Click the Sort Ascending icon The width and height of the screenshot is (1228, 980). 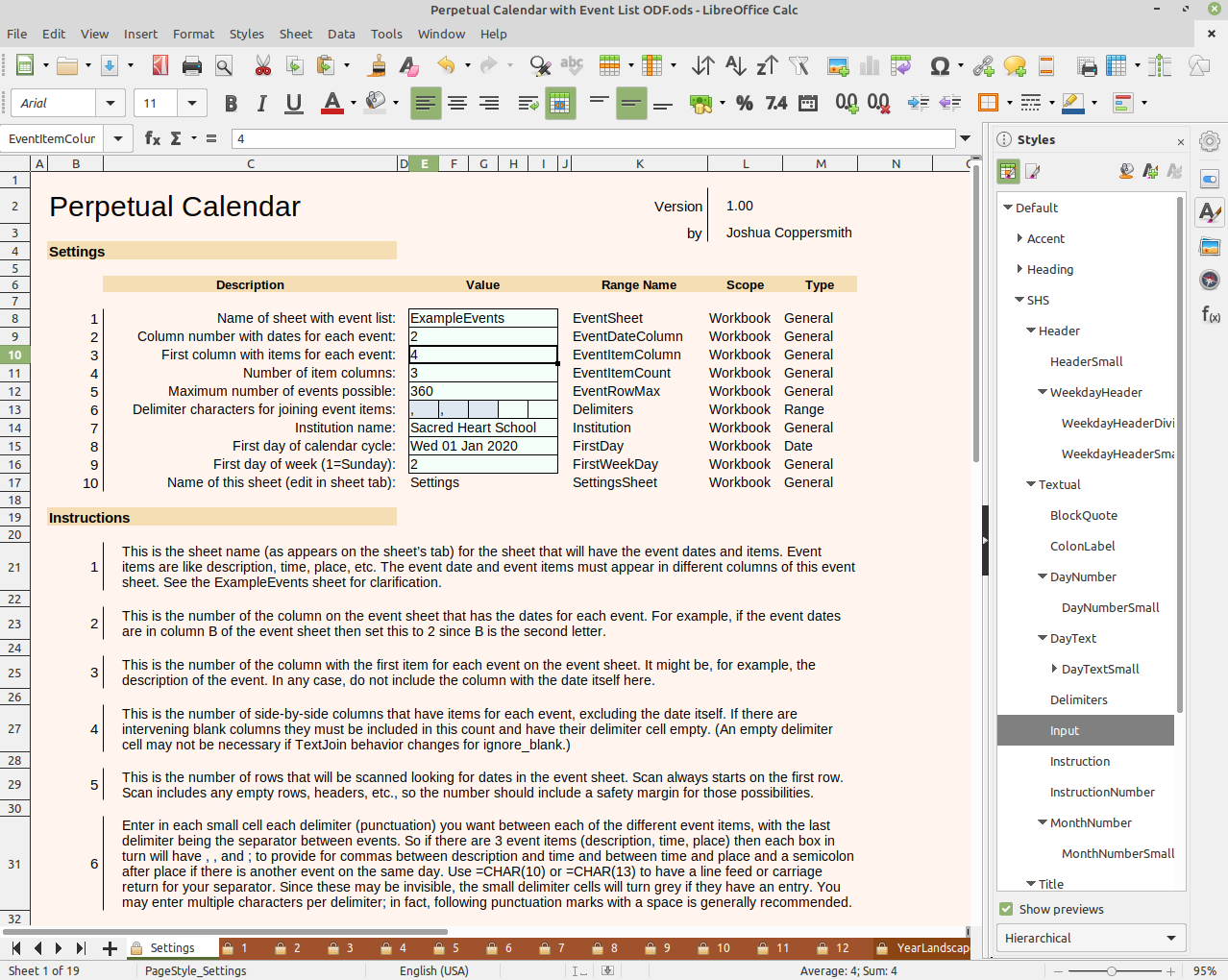[x=735, y=65]
